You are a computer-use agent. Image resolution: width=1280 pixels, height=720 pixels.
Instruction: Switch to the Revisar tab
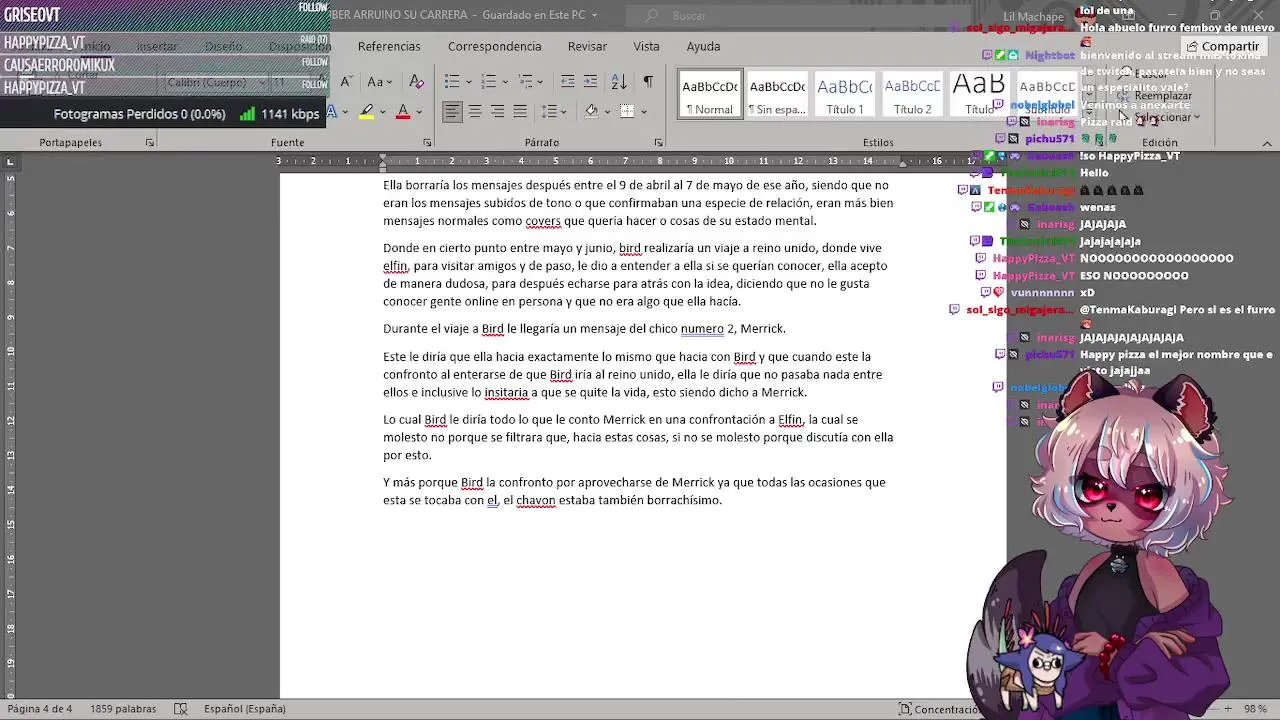coord(587,46)
